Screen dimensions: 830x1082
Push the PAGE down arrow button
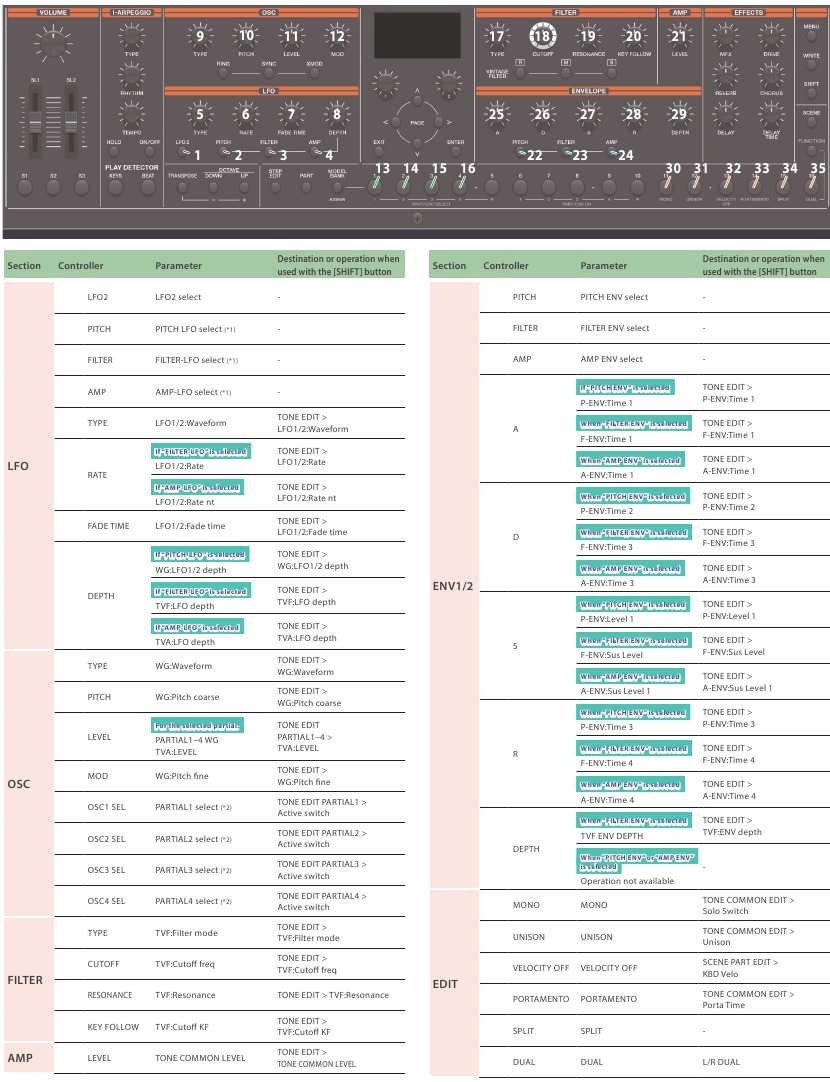[x=417, y=144]
